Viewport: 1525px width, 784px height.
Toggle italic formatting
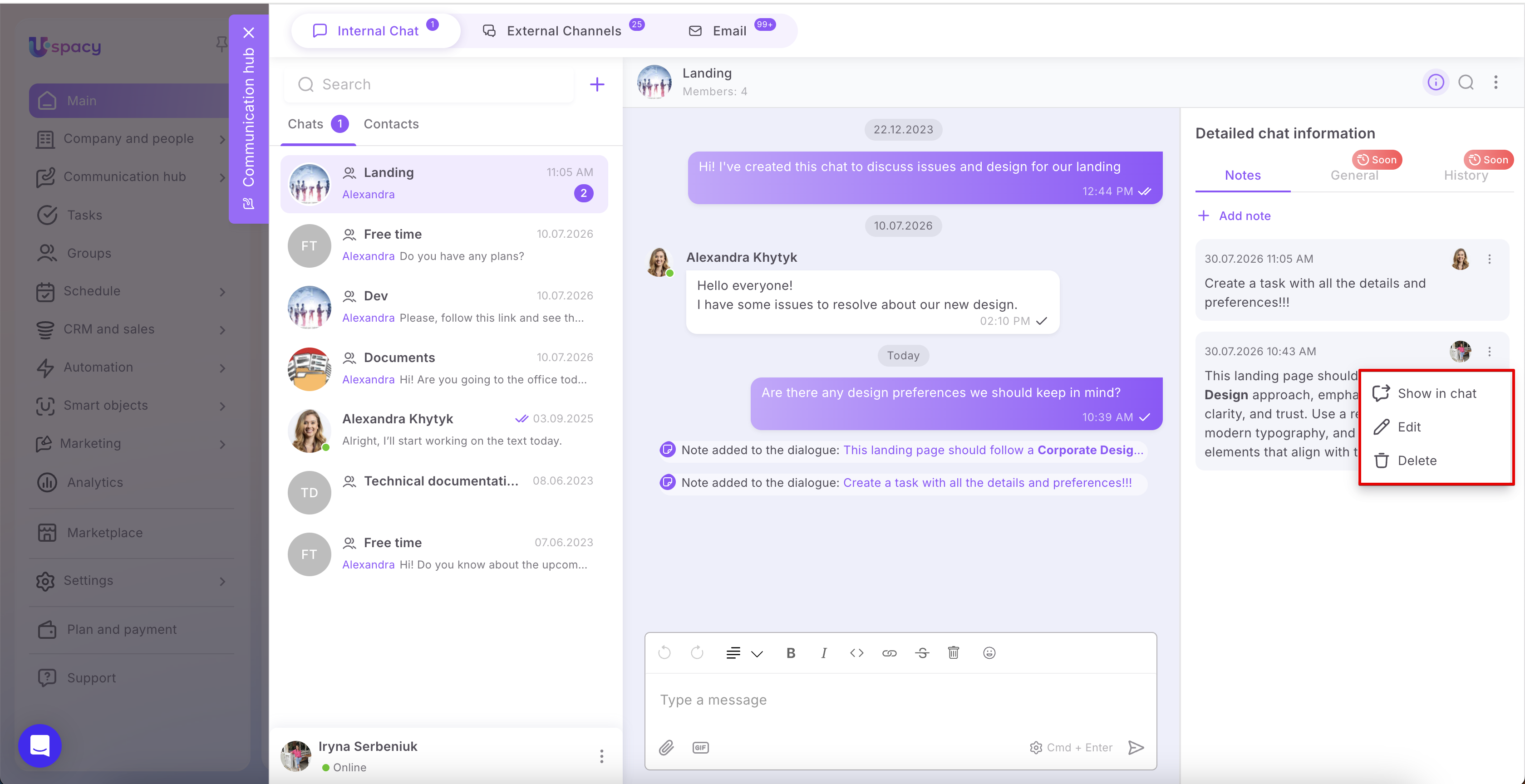coord(823,652)
